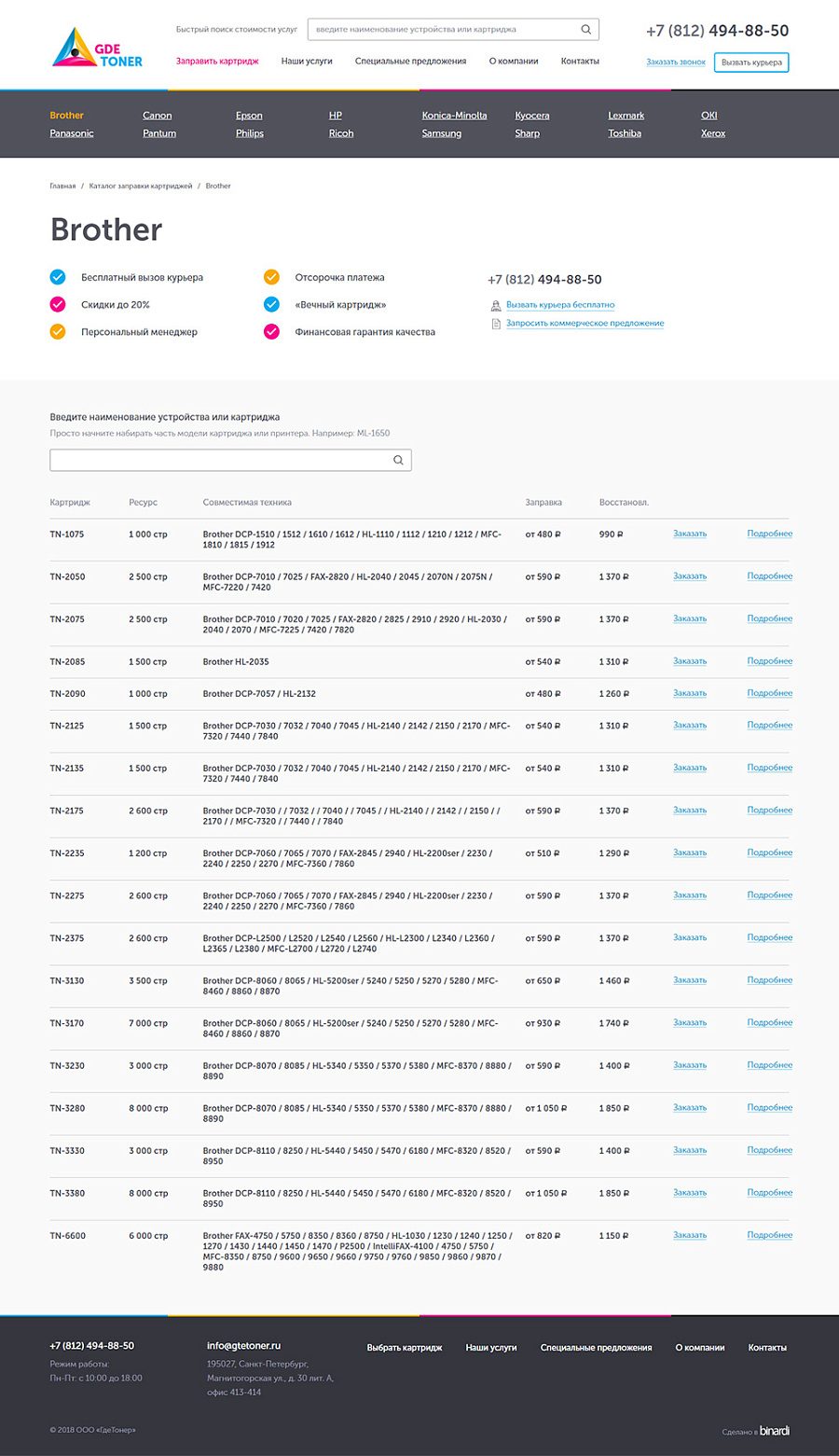
Task: Click 'Заказать' for TN-2085
Action: tap(690, 661)
